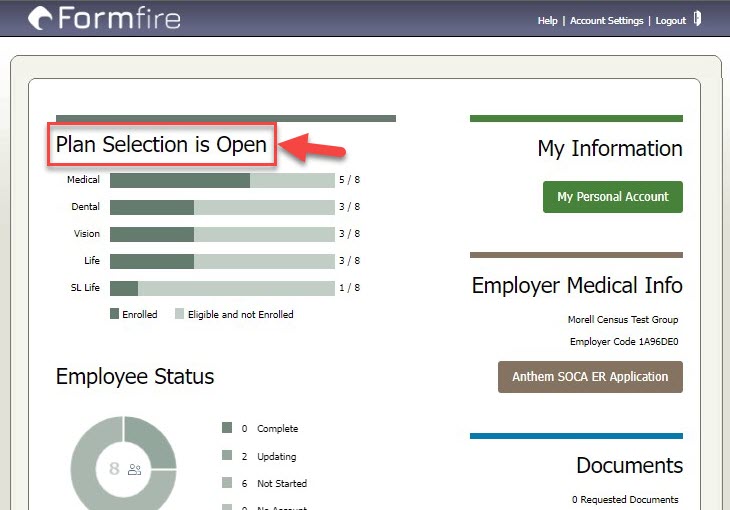Click the logout door icon
This screenshot has height=510, width=730.
(x=697, y=19)
